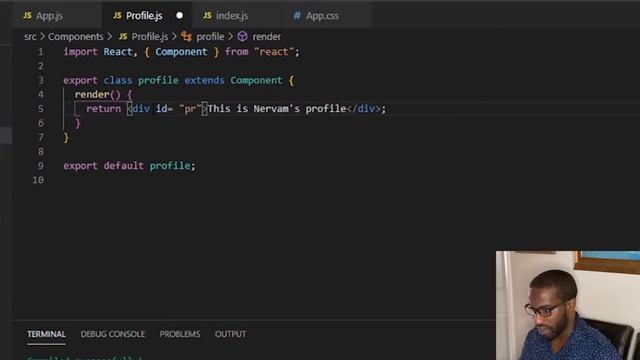Viewport: 640px width, 360px height.
Task: Click the "pr" id string on line 5
Action: point(190,109)
